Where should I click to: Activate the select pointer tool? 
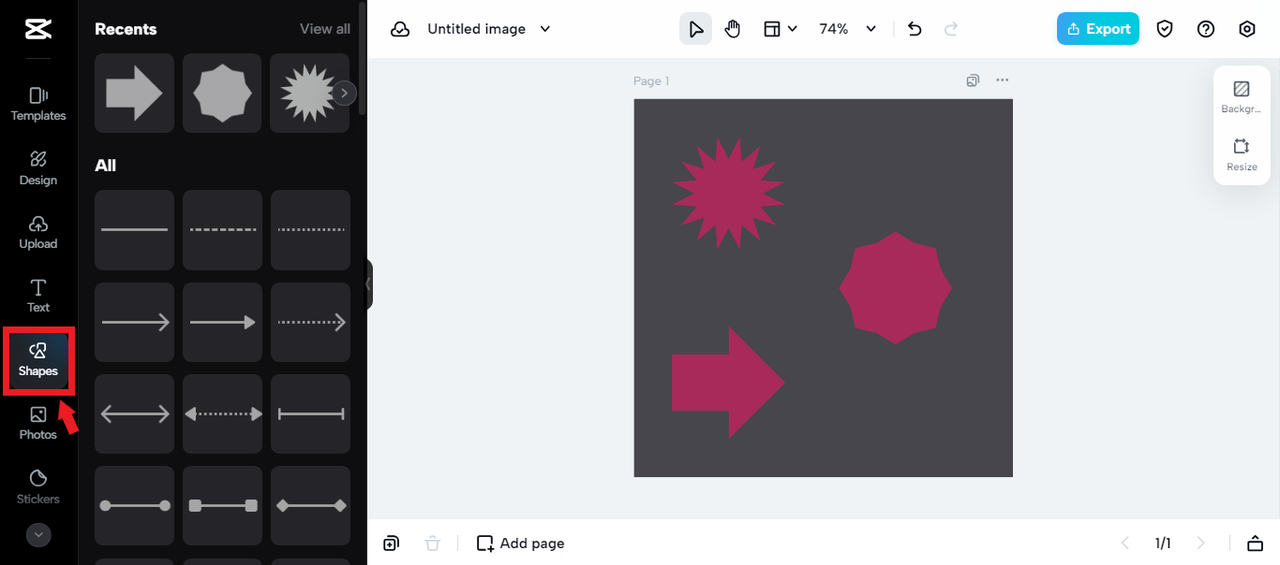pyautogui.click(x=696, y=29)
